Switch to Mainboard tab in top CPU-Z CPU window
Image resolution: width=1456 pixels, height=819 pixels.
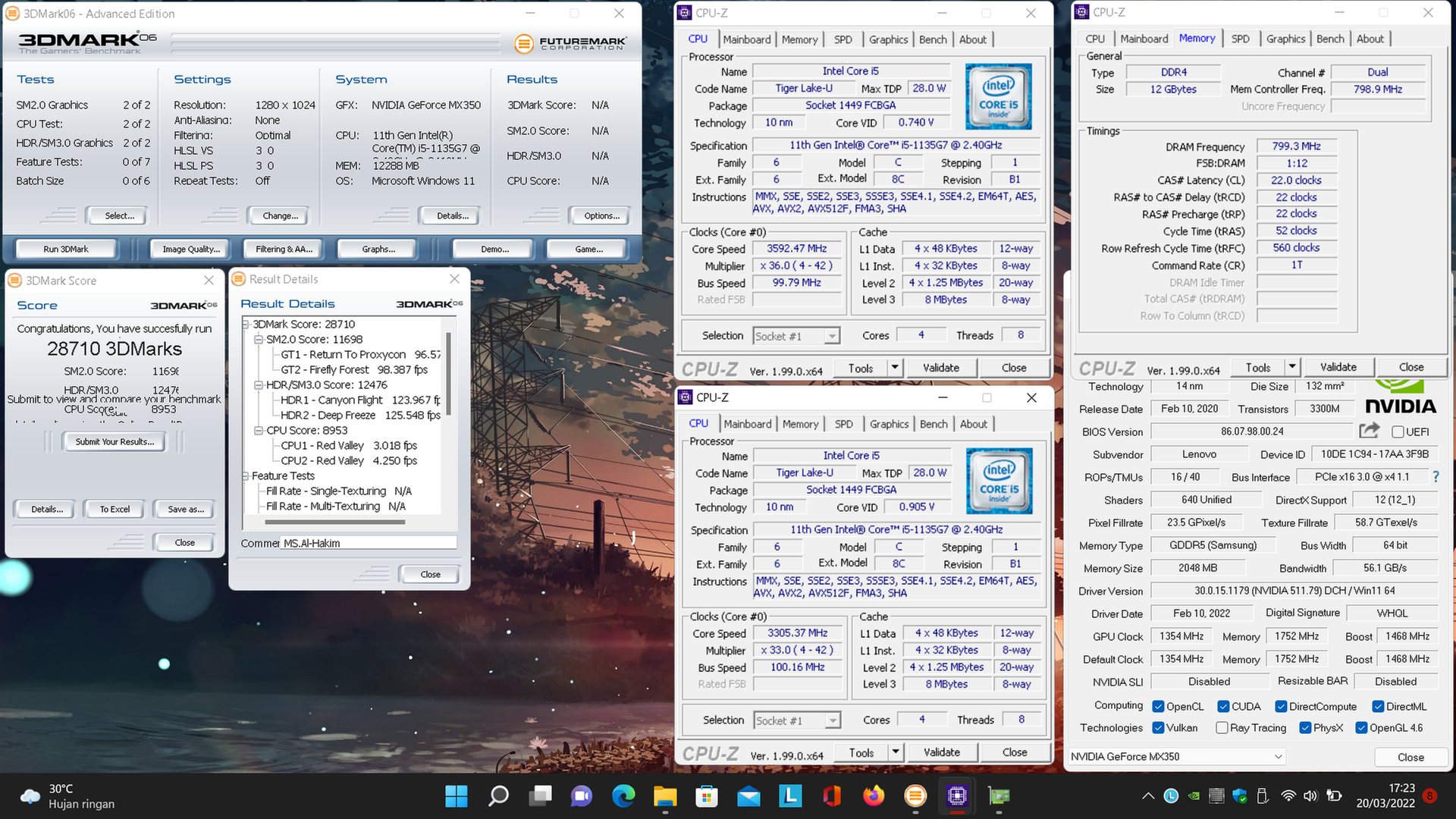pyautogui.click(x=746, y=39)
